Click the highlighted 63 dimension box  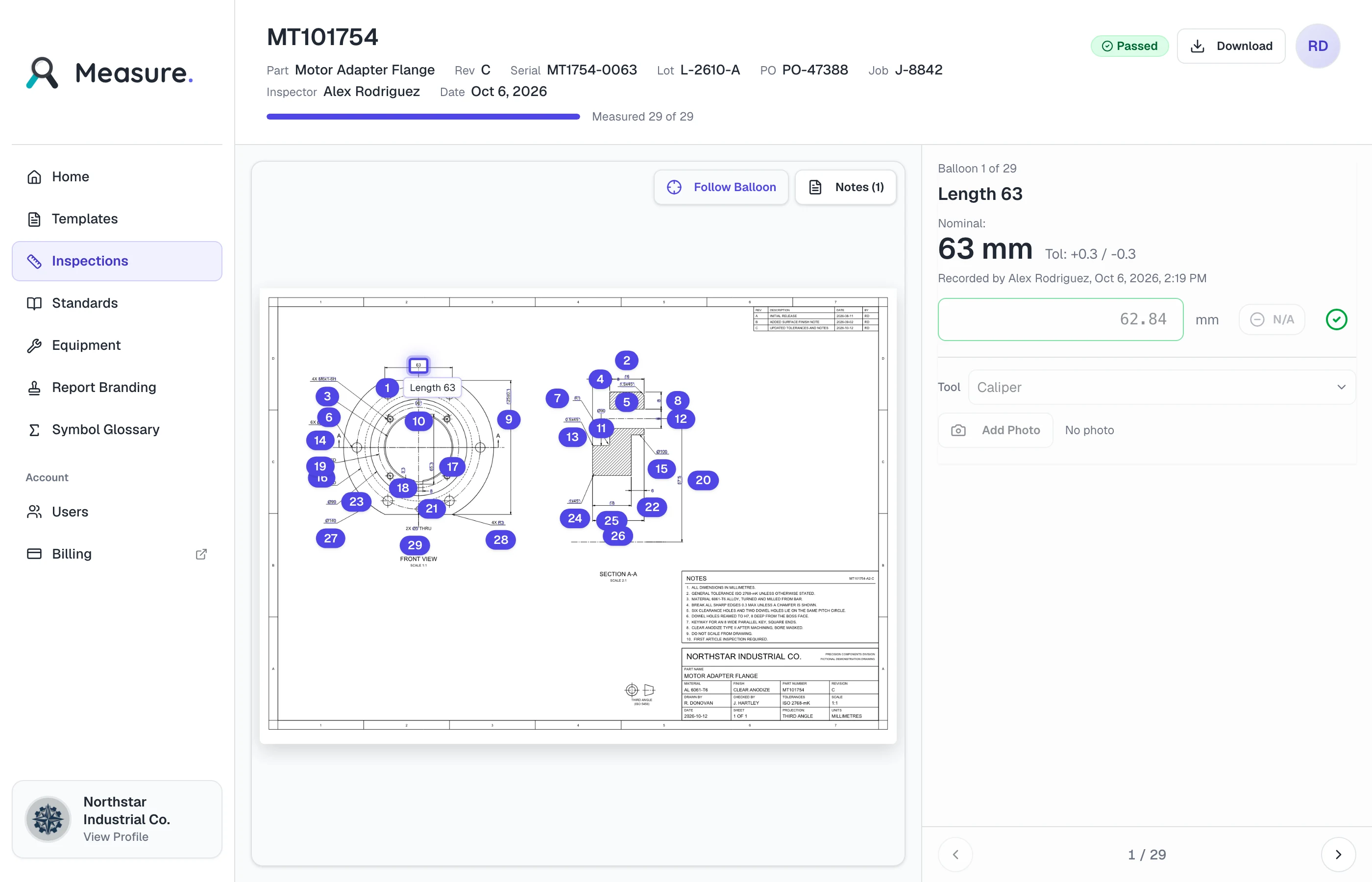point(418,365)
